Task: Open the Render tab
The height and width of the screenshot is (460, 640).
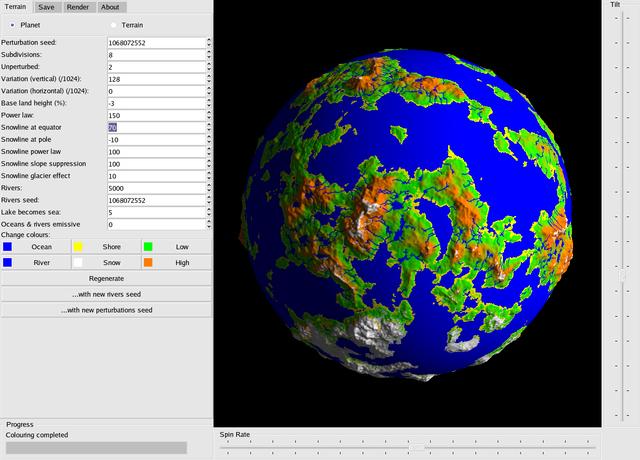Action: pyautogui.click(x=78, y=7)
